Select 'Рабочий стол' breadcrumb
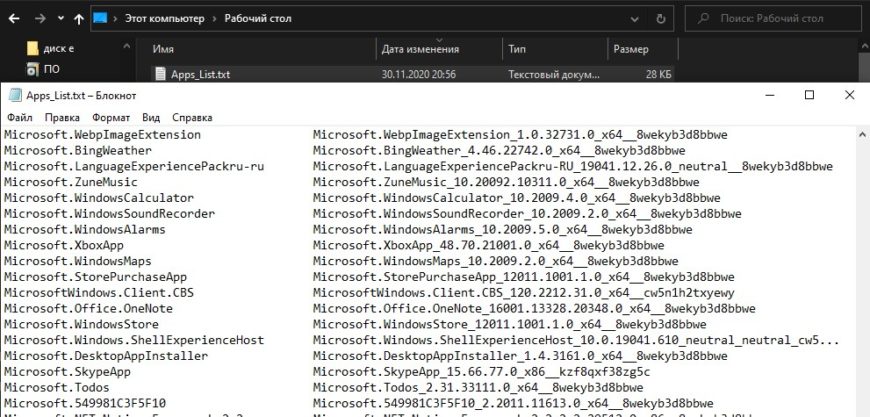Viewport: 870px width, 417px height. 257,18
